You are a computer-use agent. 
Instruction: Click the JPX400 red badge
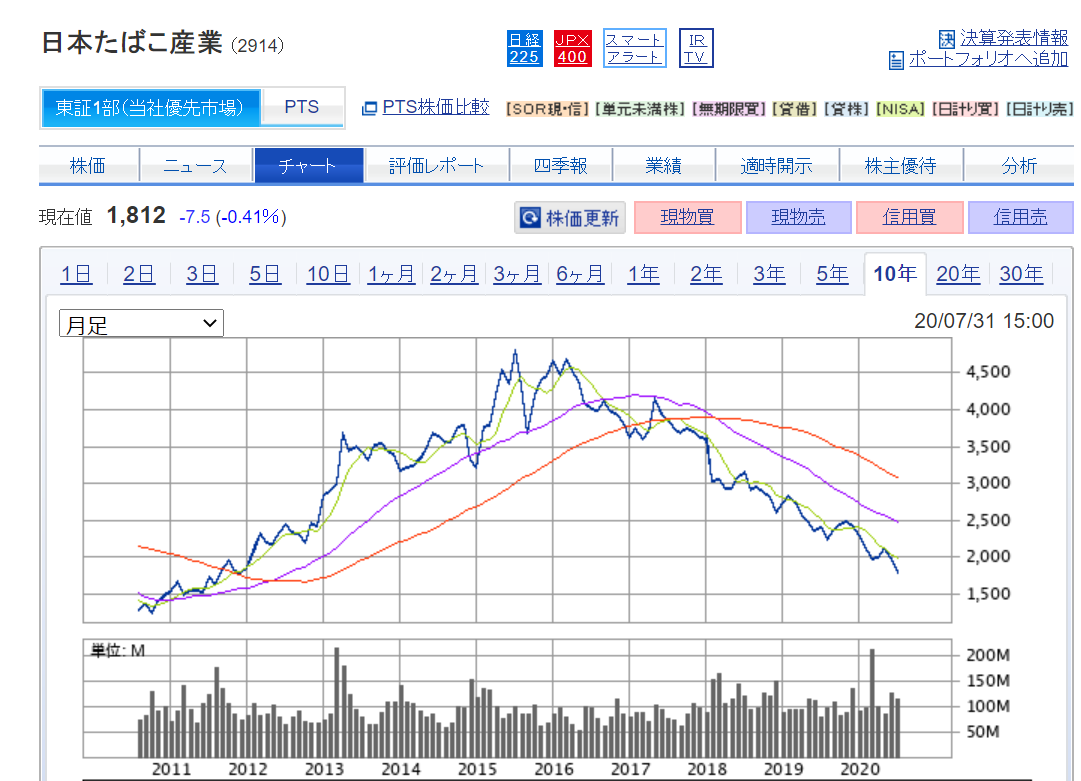tap(572, 48)
